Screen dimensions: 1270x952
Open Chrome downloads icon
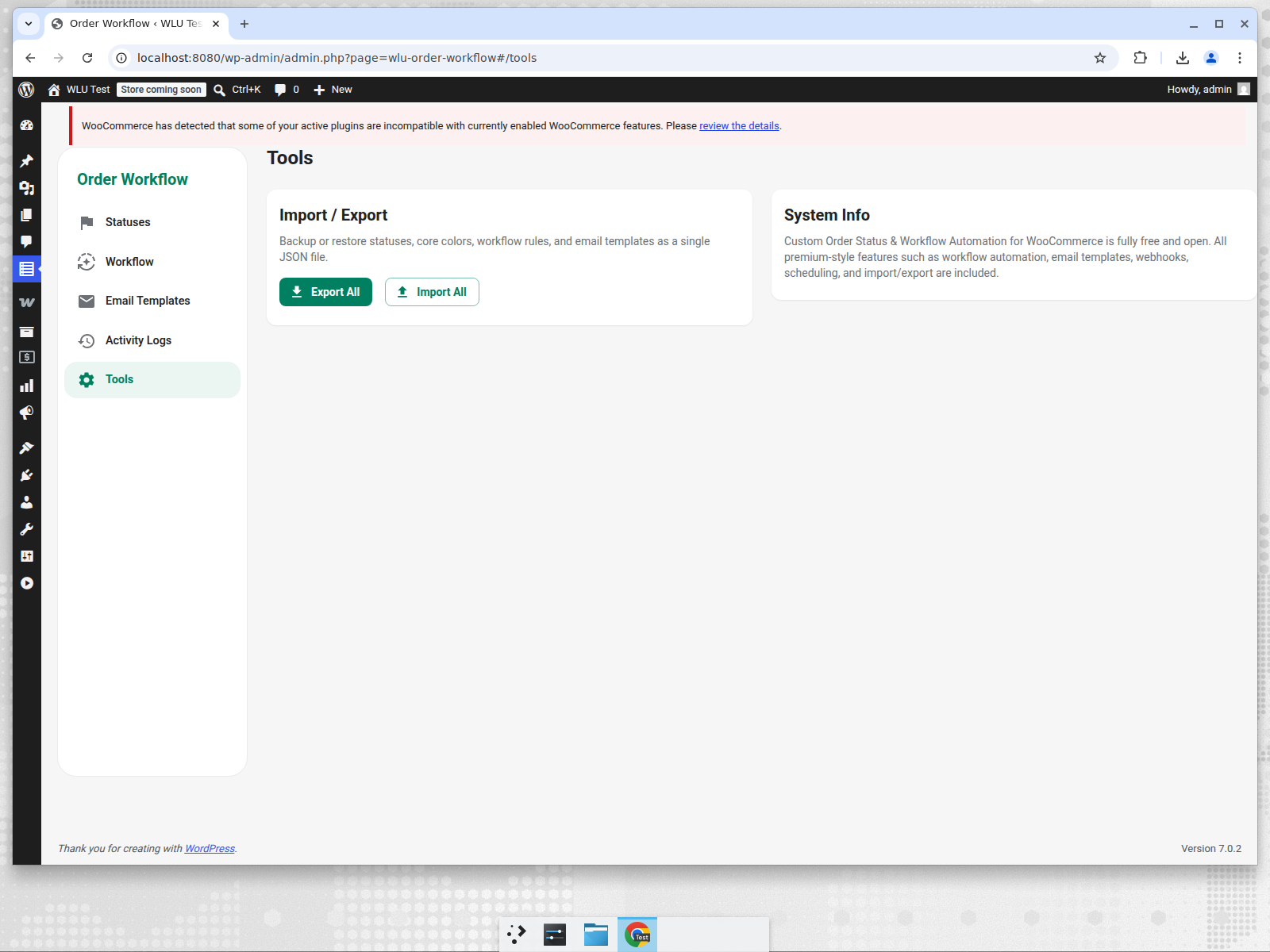click(1183, 58)
